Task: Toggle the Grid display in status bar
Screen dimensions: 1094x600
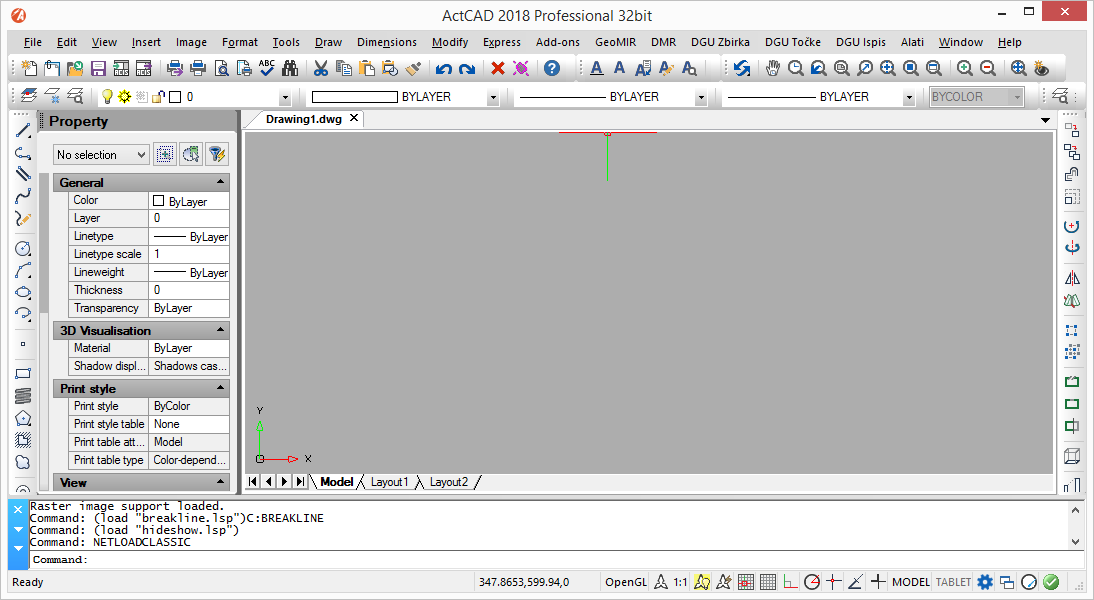Action: pos(768,582)
